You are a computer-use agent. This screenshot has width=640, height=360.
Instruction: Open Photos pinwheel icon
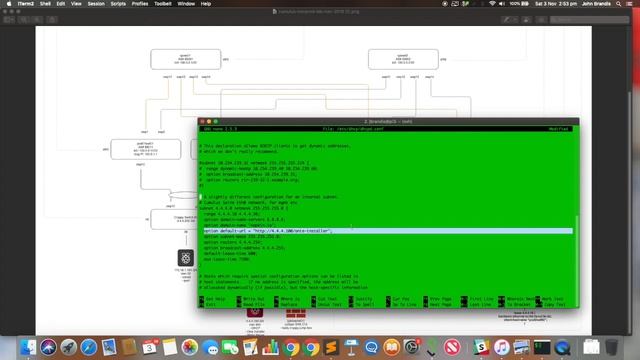(190, 347)
